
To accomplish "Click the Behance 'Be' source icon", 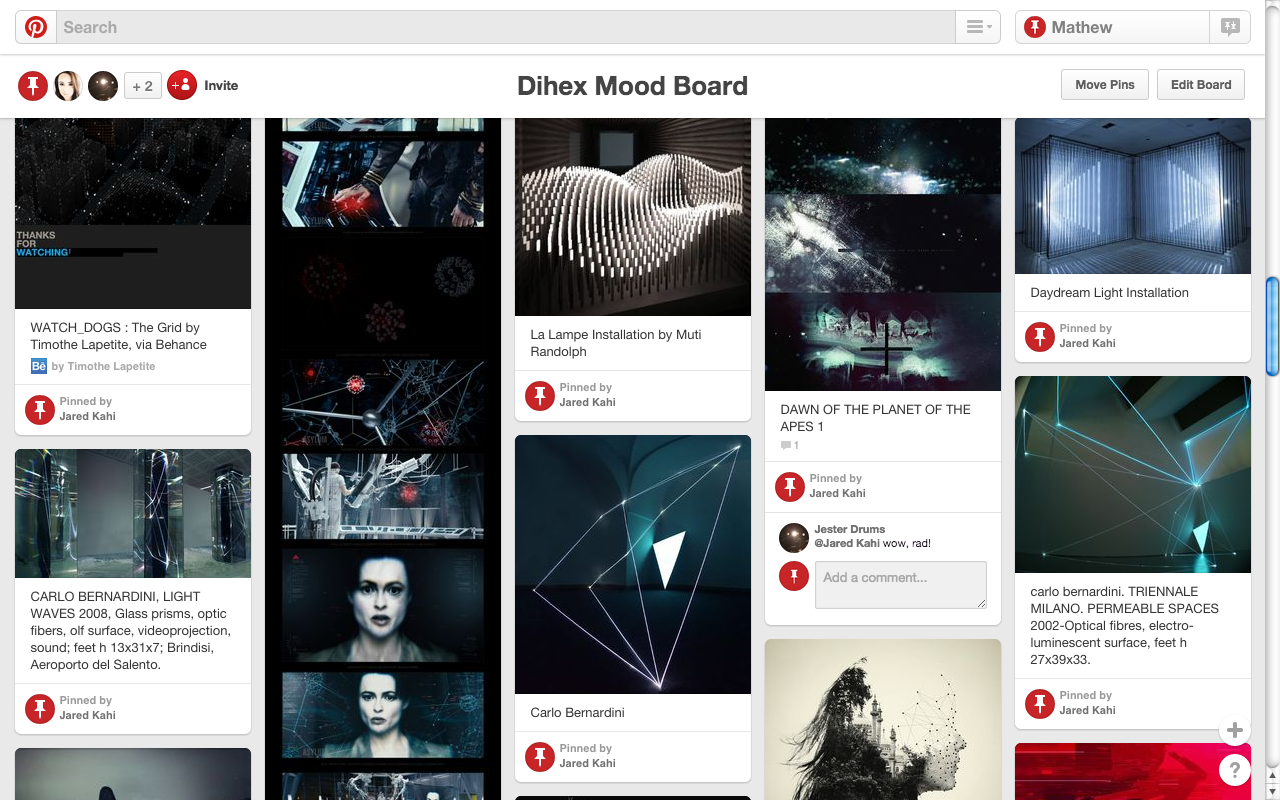I will [x=39, y=366].
